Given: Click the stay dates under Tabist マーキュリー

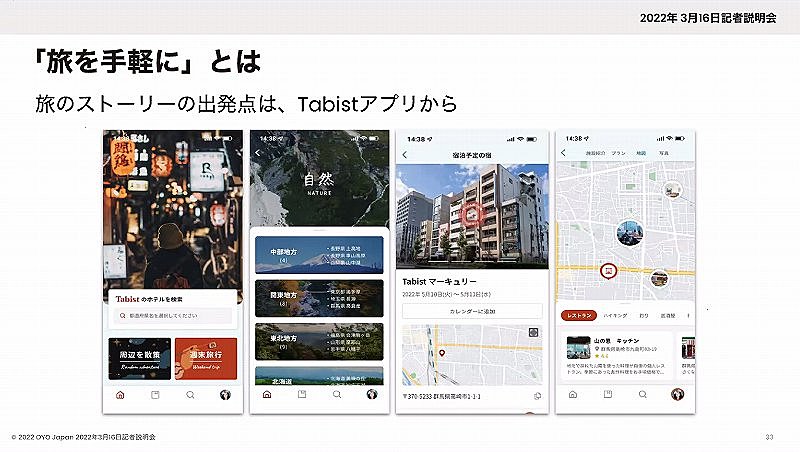Looking at the screenshot, I should [446, 295].
